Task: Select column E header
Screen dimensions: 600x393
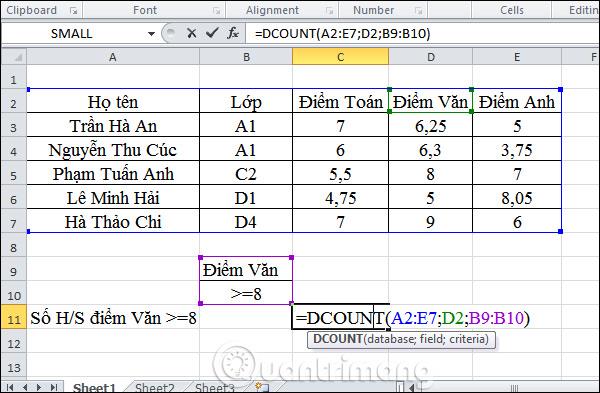Action: (517, 57)
